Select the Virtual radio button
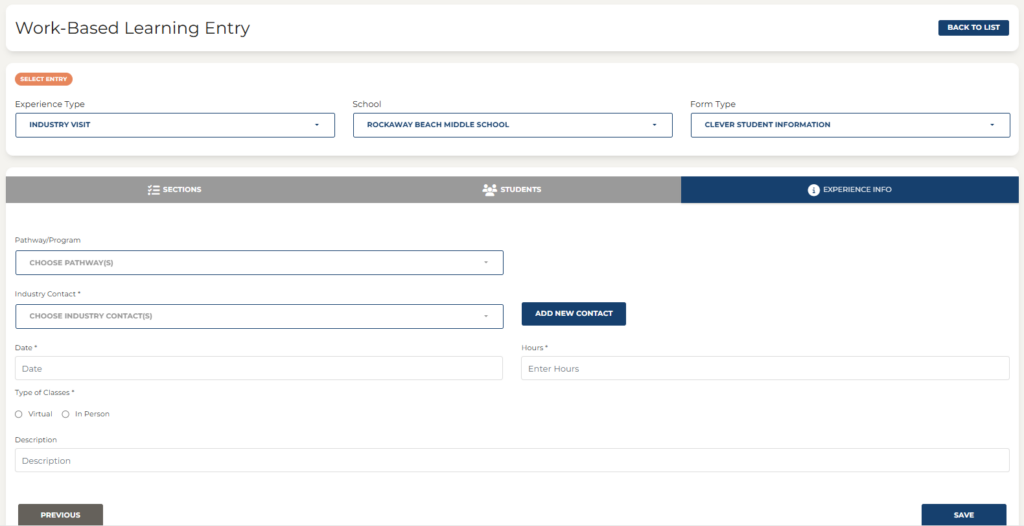 tap(19, 414)
